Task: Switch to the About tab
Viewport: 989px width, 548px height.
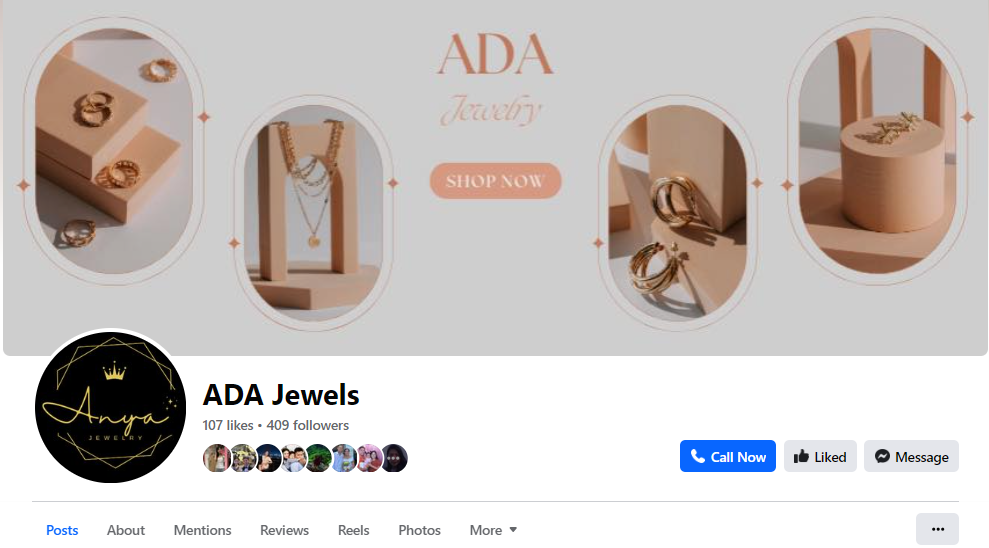Action: [x=126, y=530]
